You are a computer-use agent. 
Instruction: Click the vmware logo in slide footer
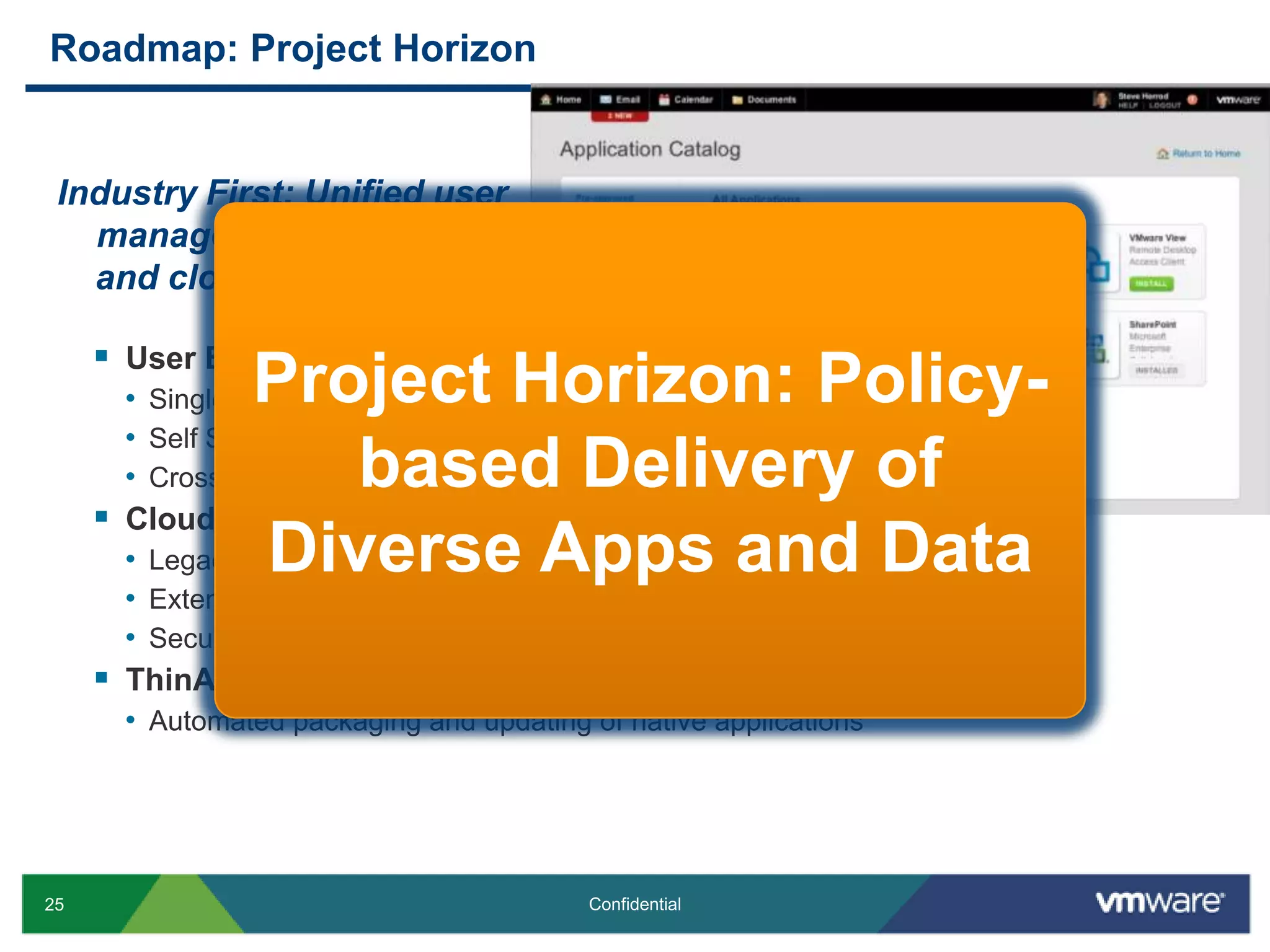[1160, 902]
